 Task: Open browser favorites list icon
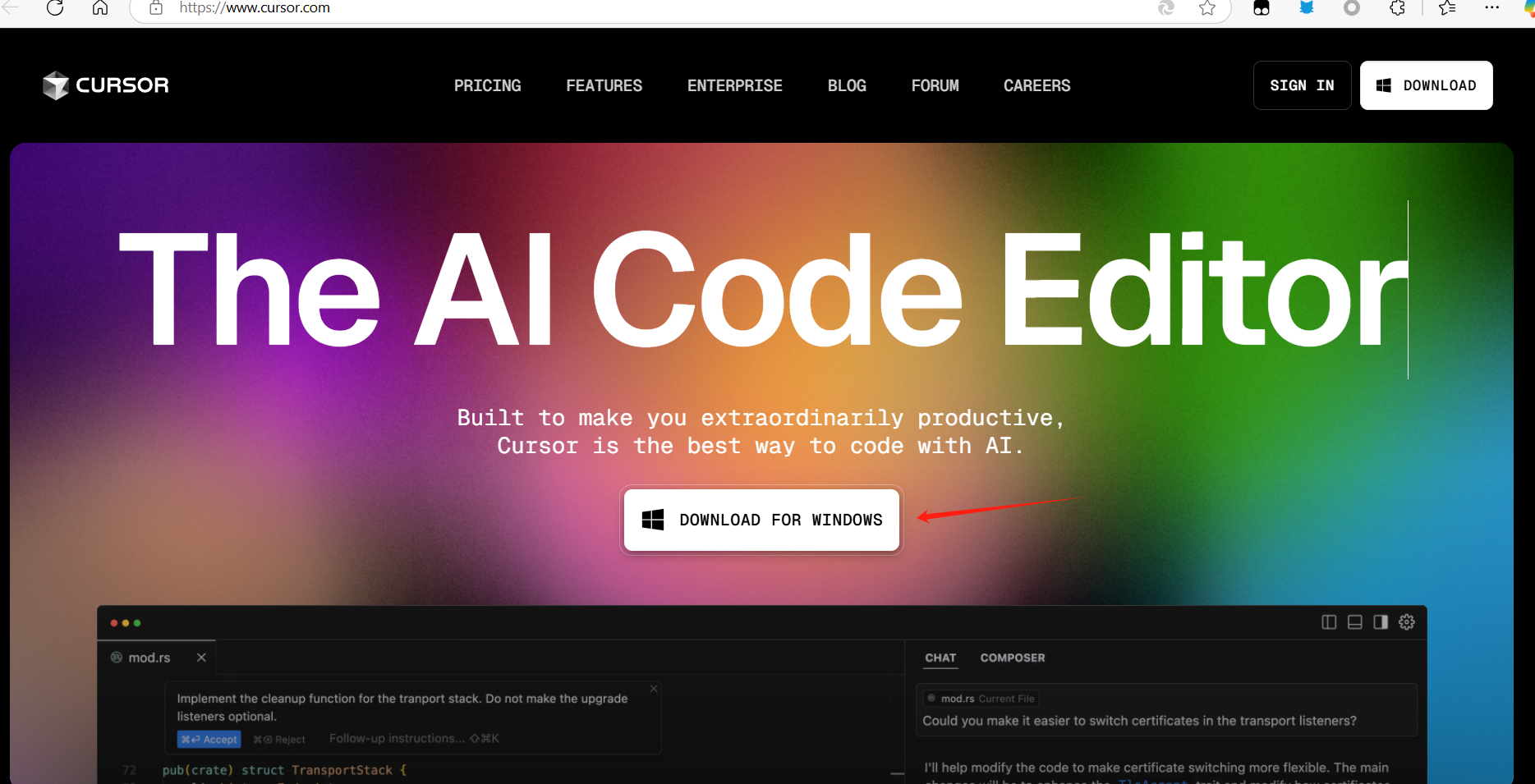click(1447, 8)
